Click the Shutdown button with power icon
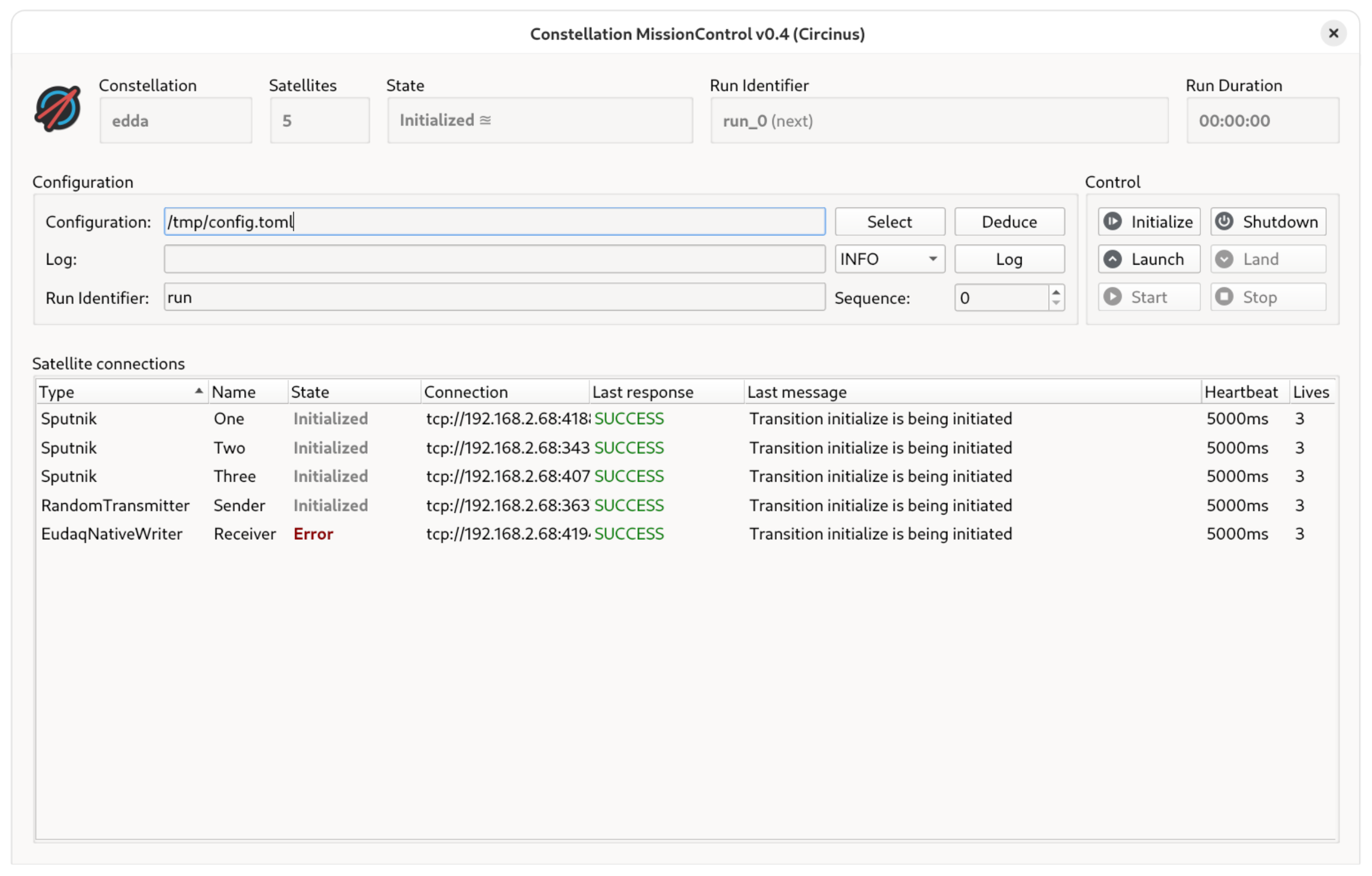The width and height of the screenshot is (1372, 876). click(1270, 221)
